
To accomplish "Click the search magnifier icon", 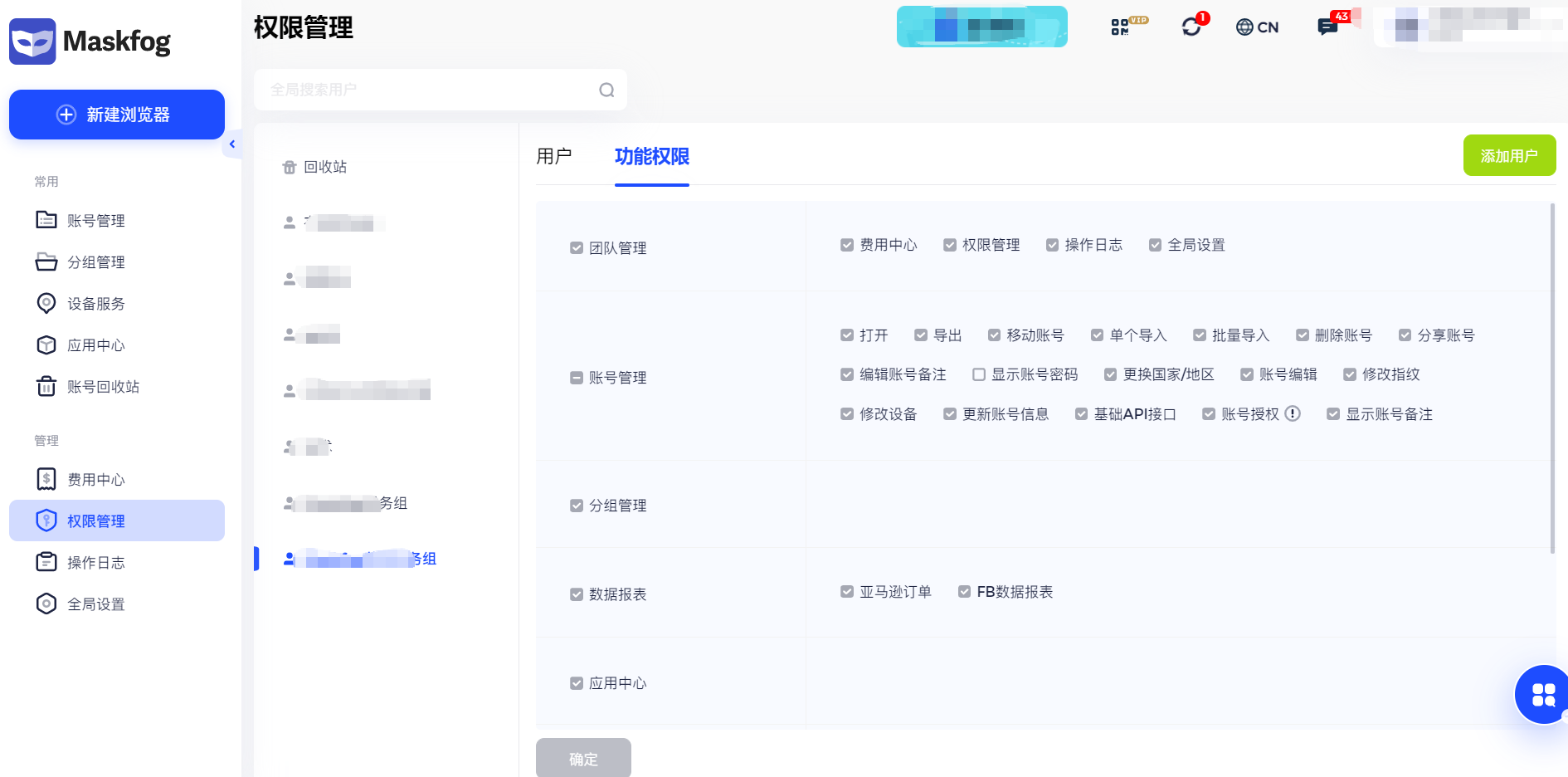I will point(606,90).
